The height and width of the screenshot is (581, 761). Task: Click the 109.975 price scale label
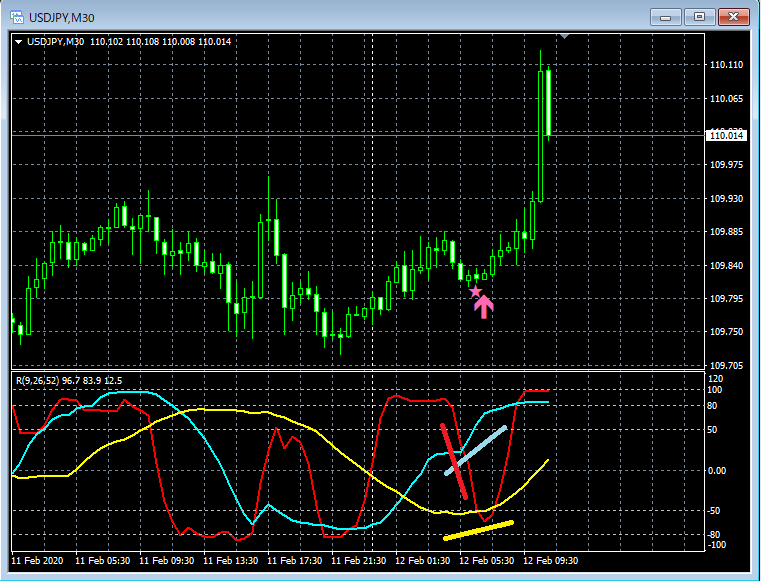(726, 165)
